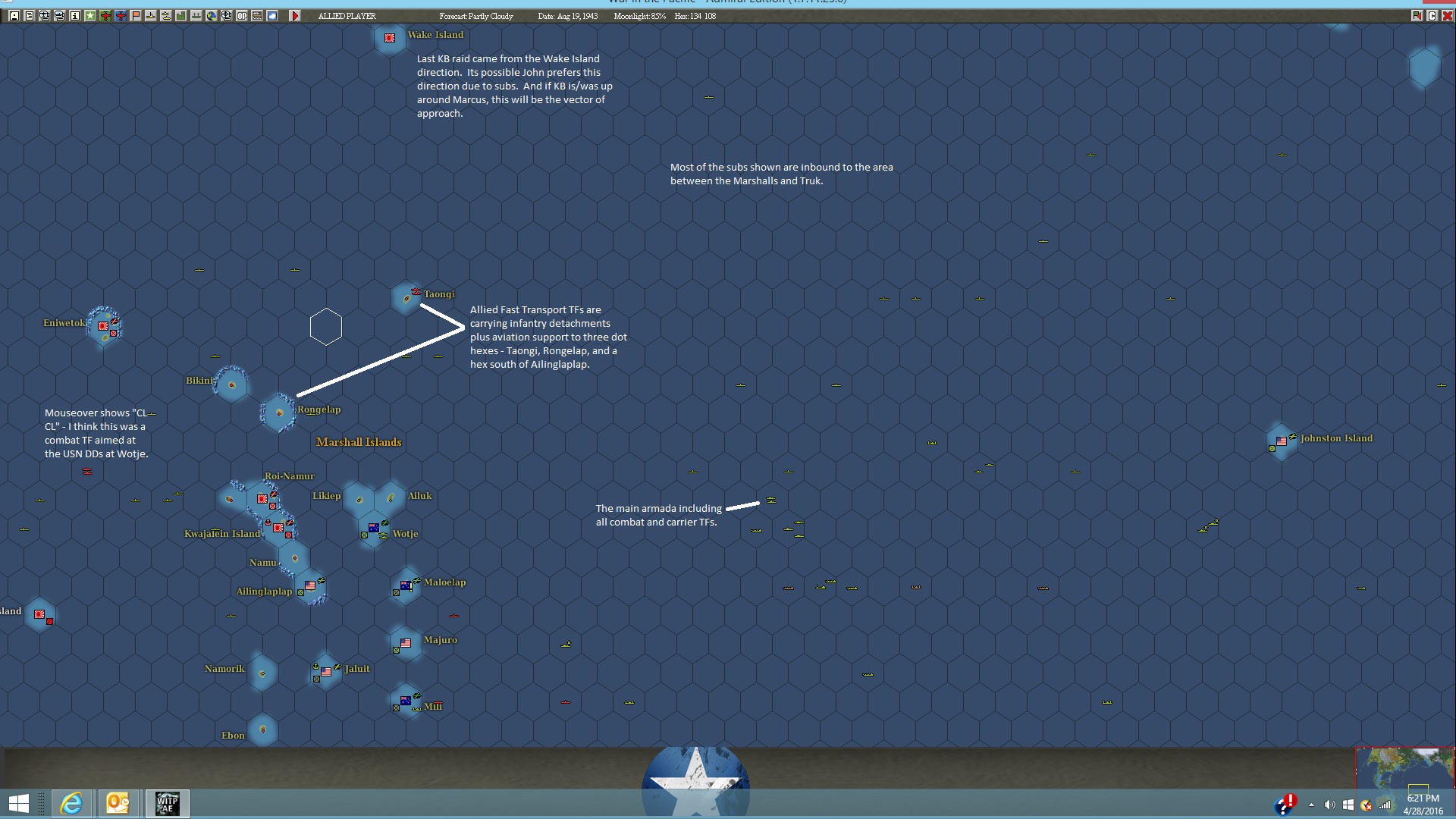
Task: Switch to WITP AE taskbar button
Action: pos(167,803)
